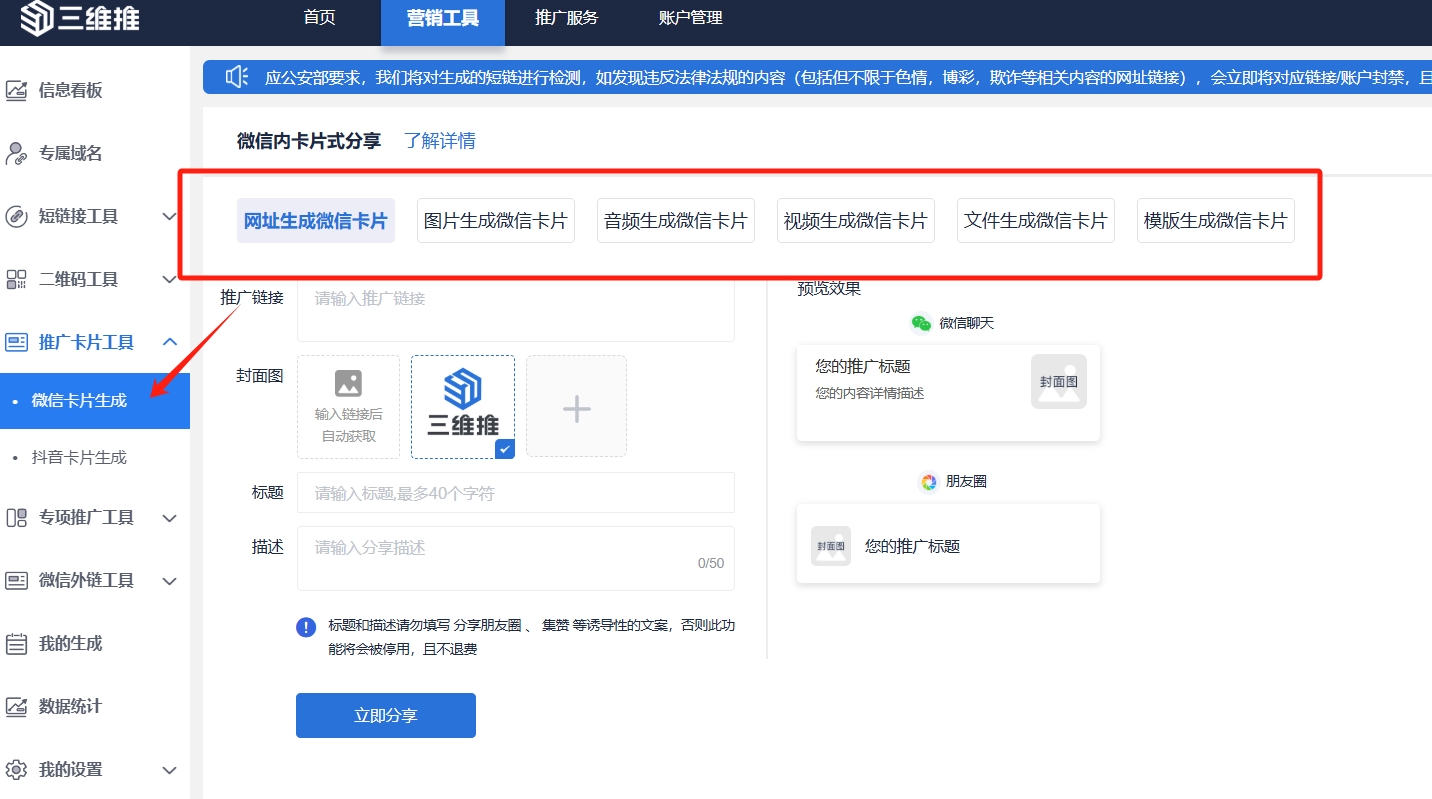1432x799 pixels.
Task: Open the 推广服务 top menu
Action: pos(567,17)
